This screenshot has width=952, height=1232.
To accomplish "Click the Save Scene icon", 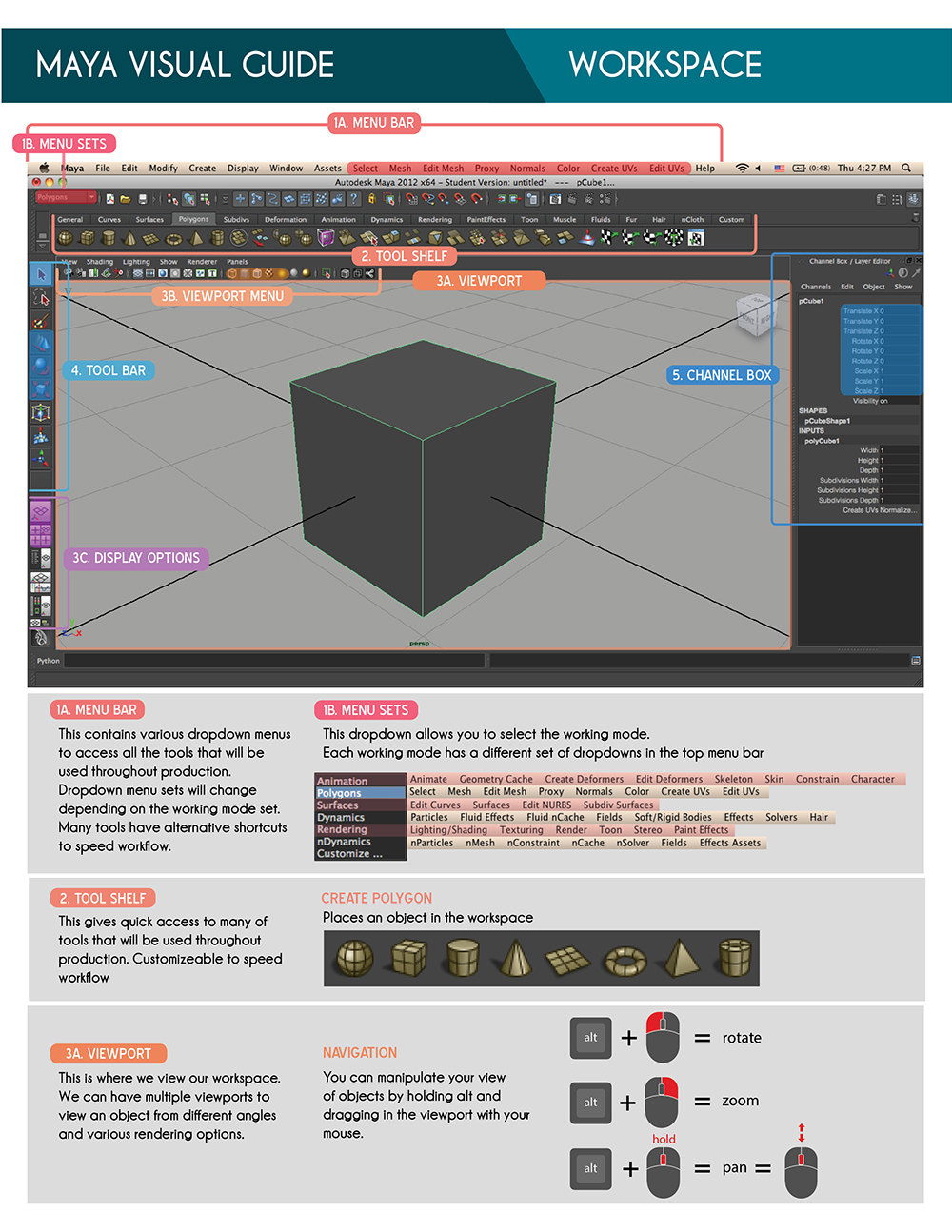I will tap(143, 199).
